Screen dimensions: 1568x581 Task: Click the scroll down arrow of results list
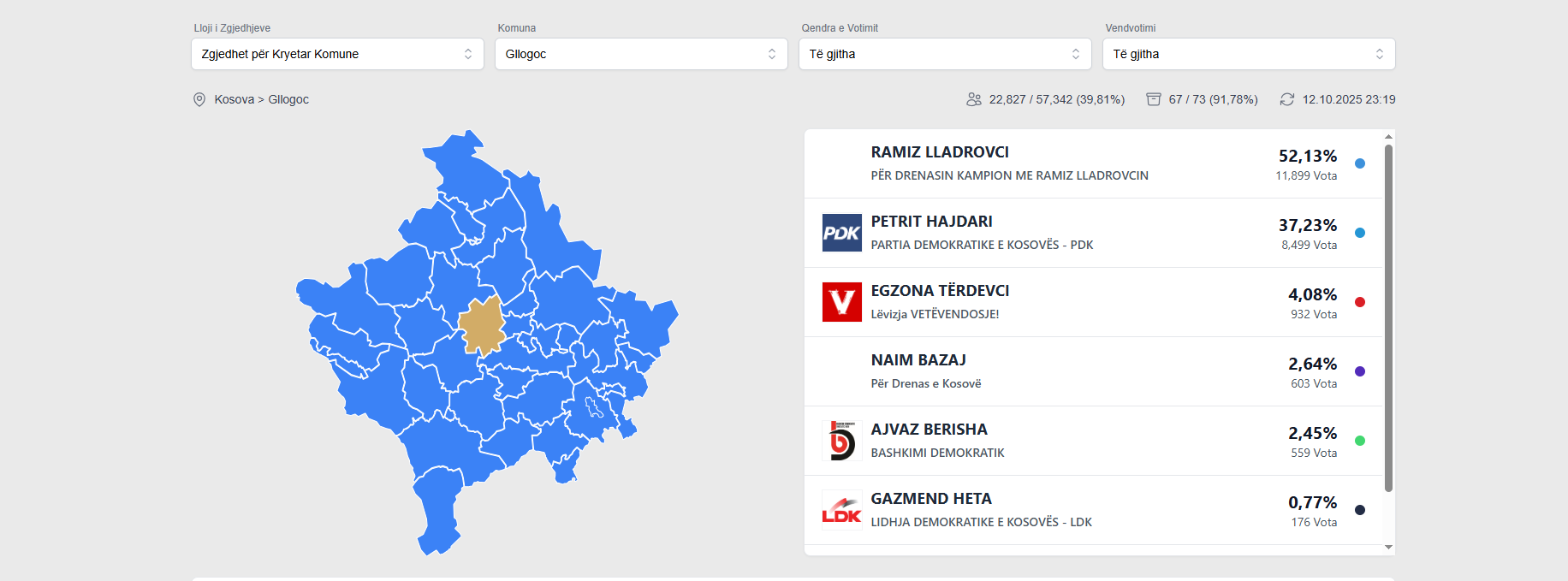pyautogui.click(x=1388, y=548)
